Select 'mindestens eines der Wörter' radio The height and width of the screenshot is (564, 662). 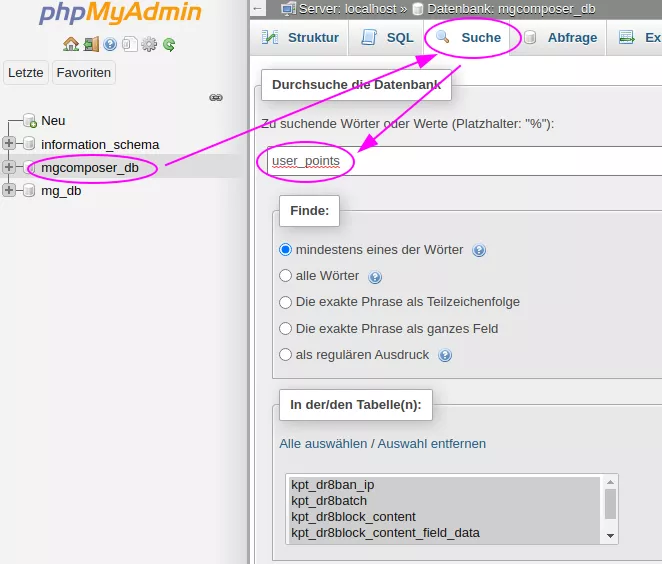coord(285,249)
